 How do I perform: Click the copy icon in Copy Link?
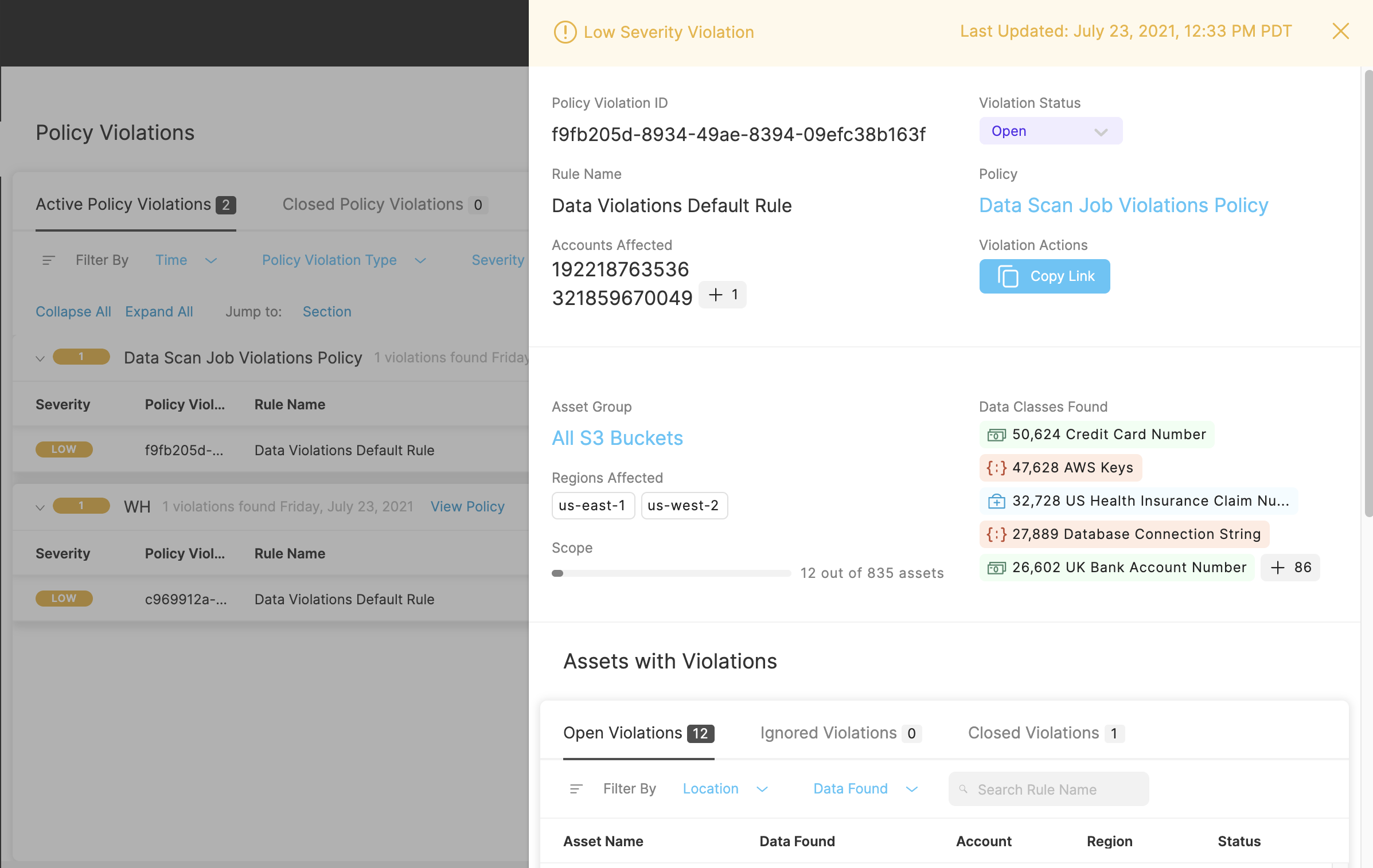coord(1008,276)
